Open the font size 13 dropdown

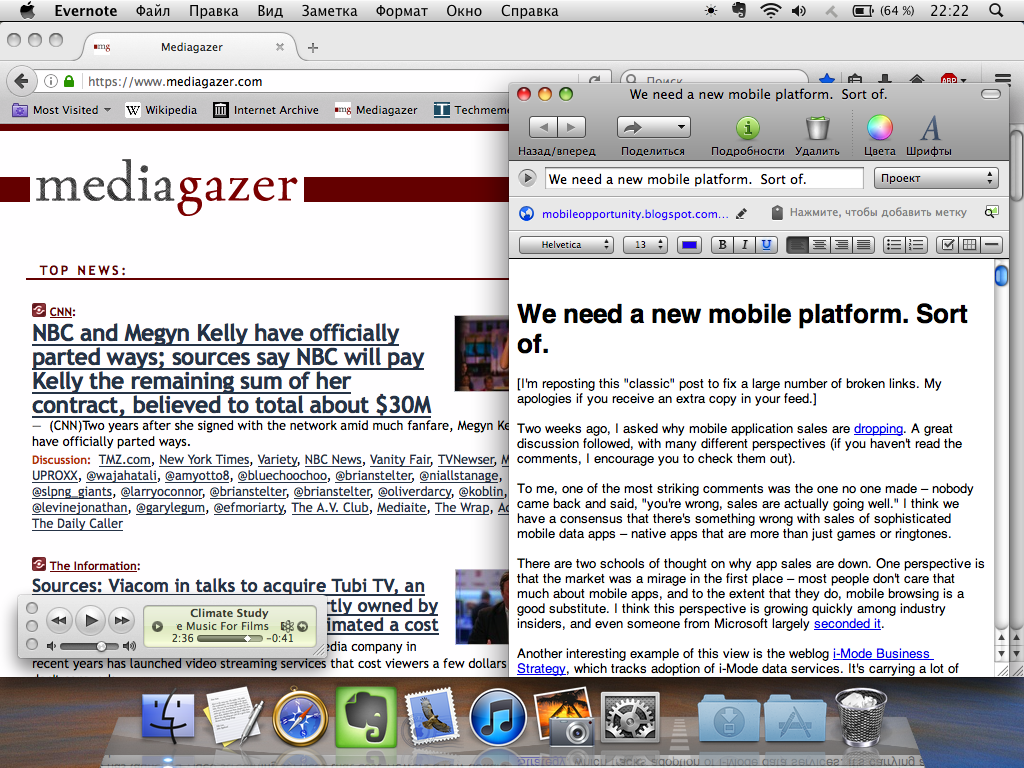tap(645, 245)
